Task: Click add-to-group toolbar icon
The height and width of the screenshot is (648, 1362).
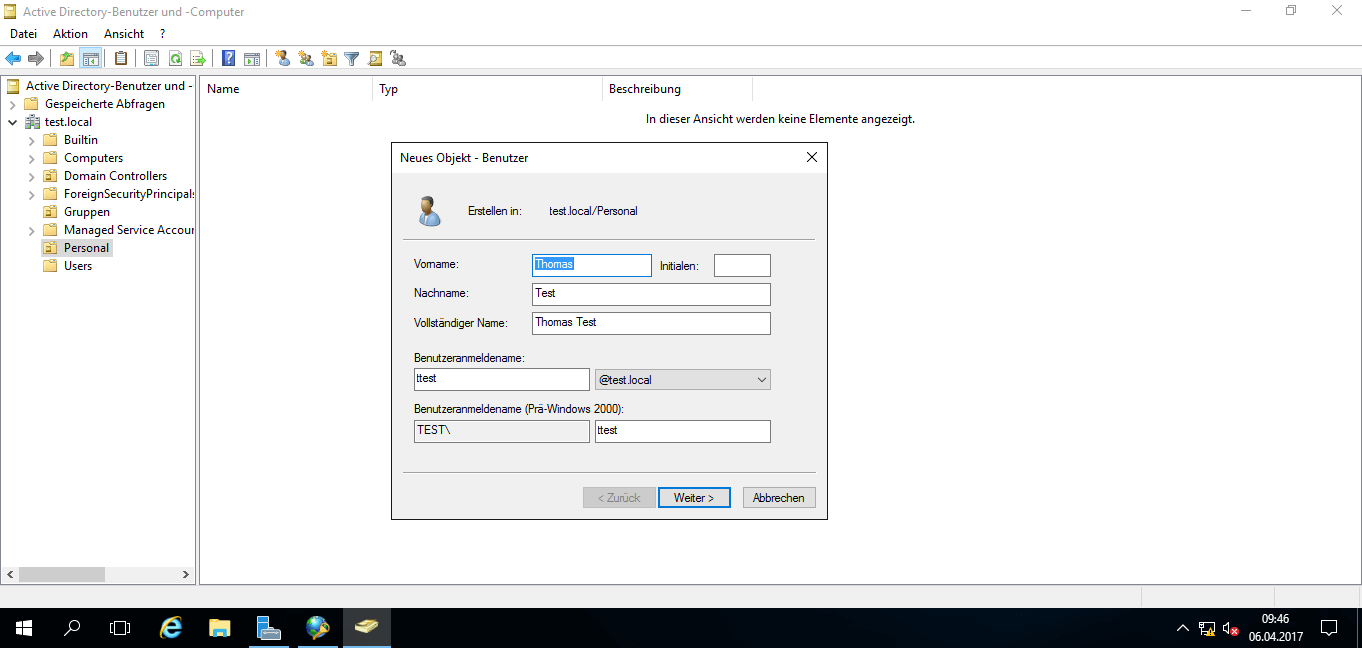Action: 398,59
